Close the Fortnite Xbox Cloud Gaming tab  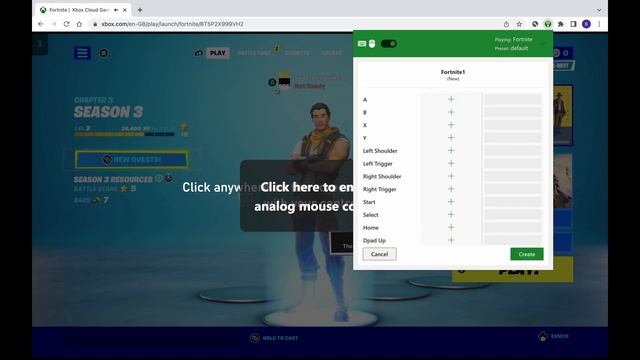(125, 10)
